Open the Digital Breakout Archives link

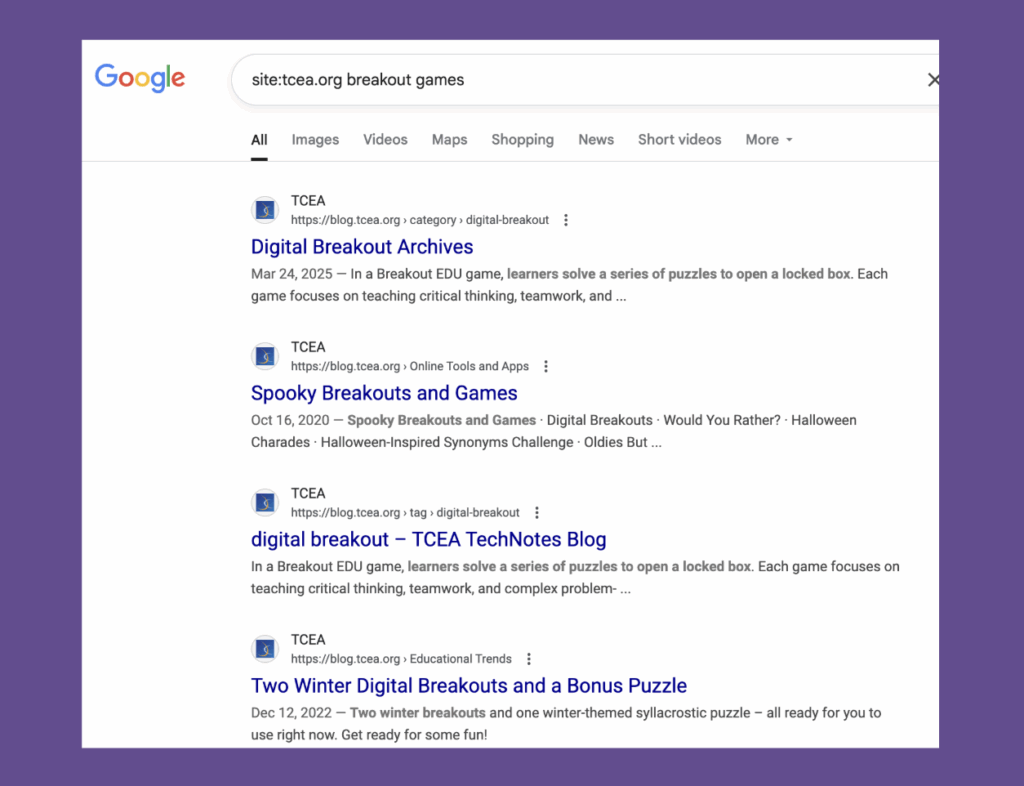362,247
